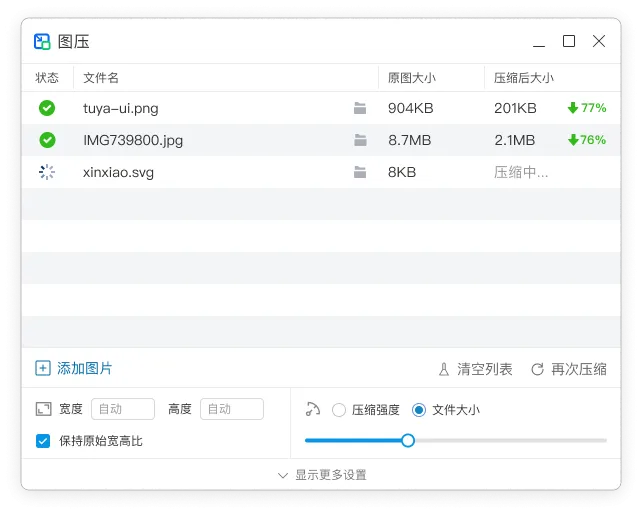642x514 pixels.
Task: Click the 宽度 input field
Action: point(123,409)
